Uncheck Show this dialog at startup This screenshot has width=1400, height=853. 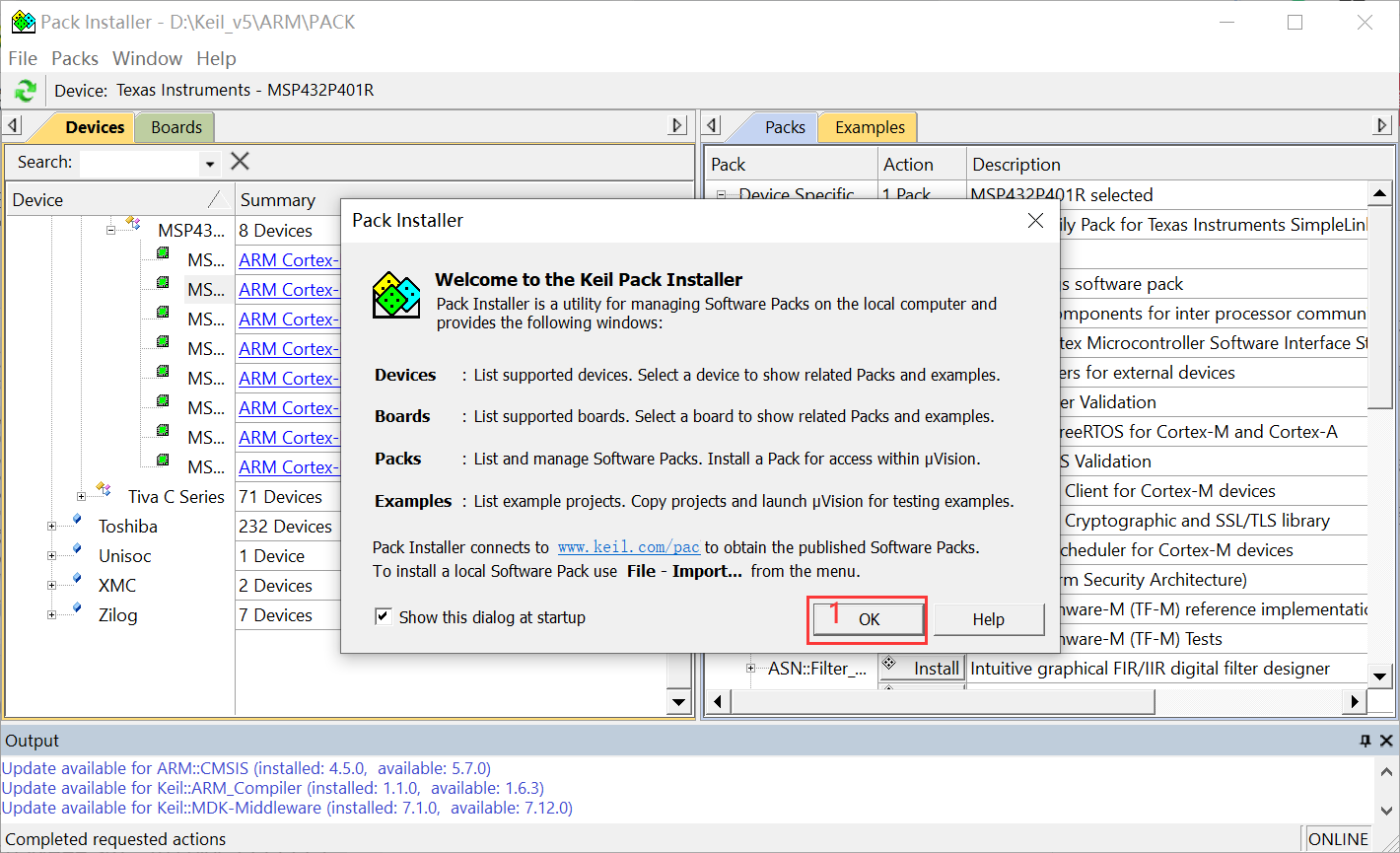coord(383,617)
